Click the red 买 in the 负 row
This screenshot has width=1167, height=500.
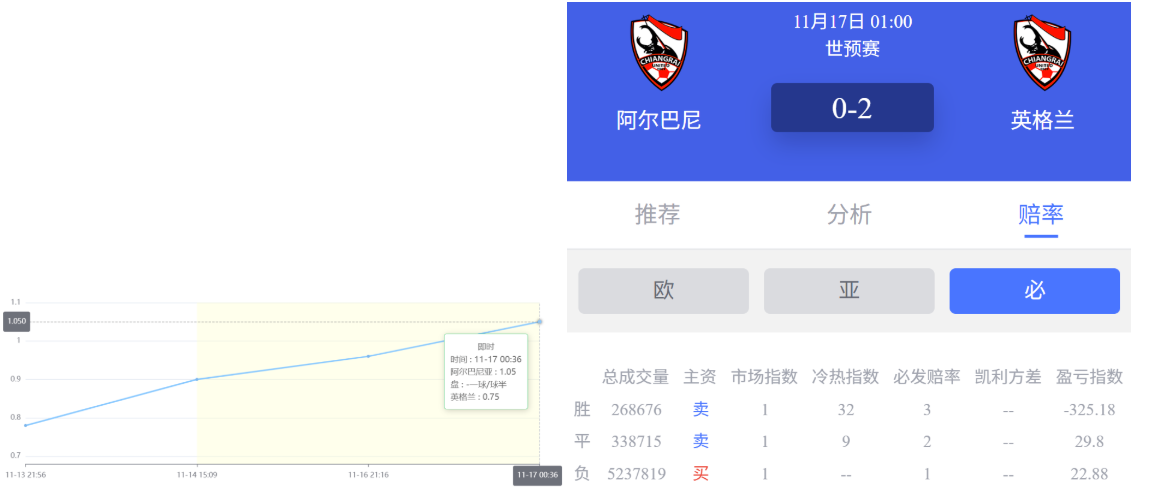tap(700, 474)
